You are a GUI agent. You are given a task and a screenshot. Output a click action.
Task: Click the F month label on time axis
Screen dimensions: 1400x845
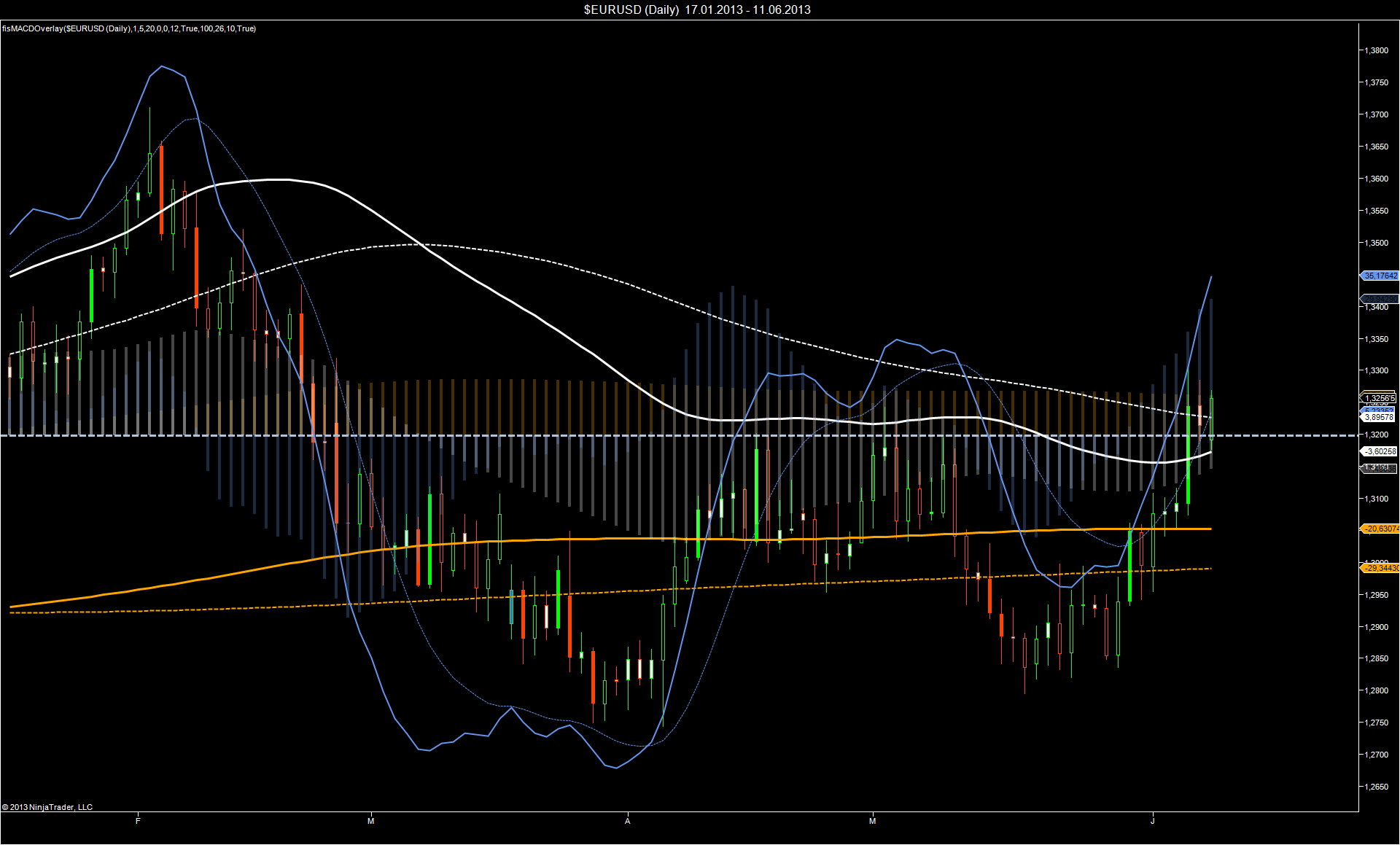click(x=138, y=821)
